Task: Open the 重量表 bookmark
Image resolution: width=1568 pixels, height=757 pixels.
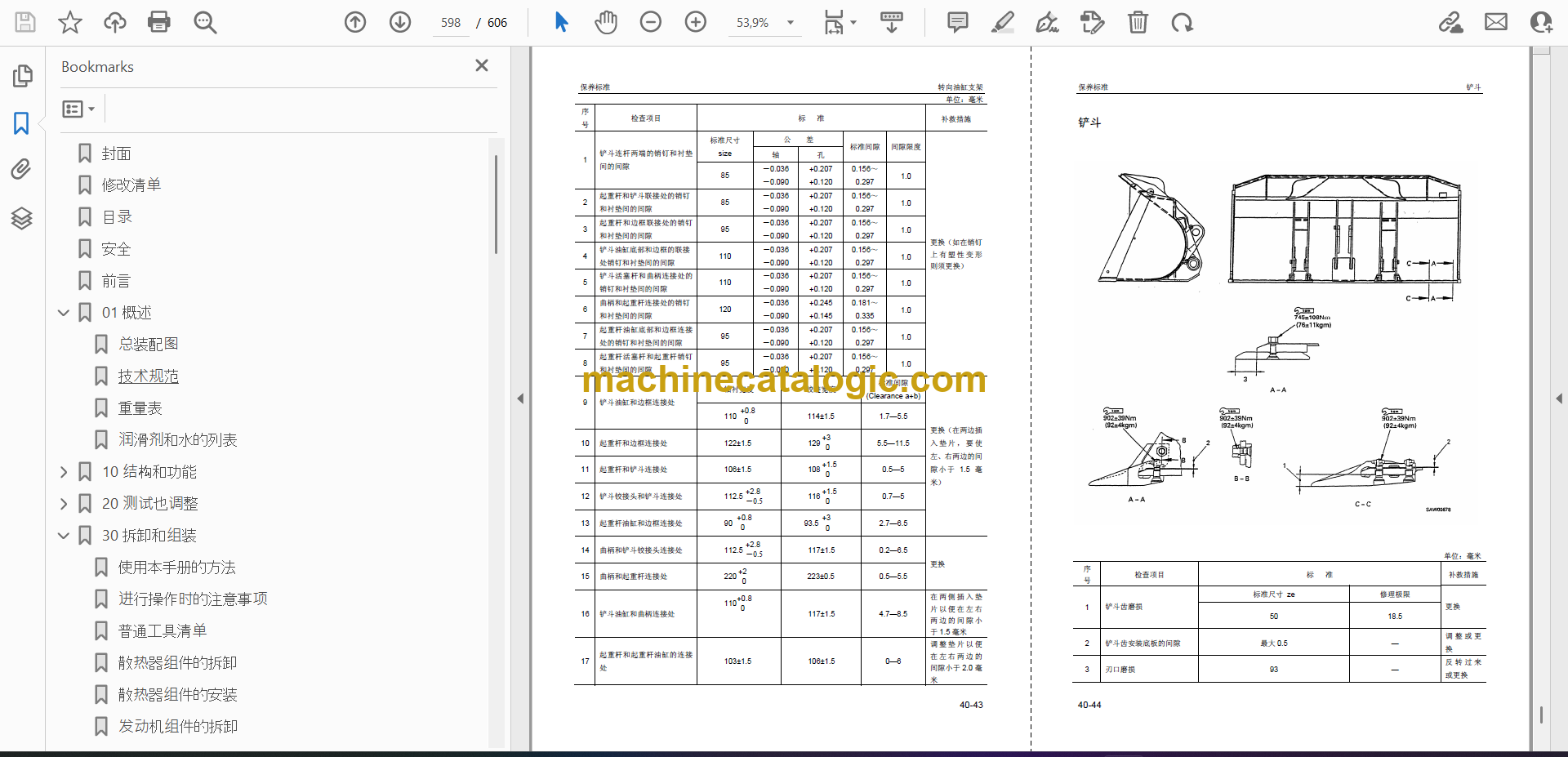Action: [140, 407]
